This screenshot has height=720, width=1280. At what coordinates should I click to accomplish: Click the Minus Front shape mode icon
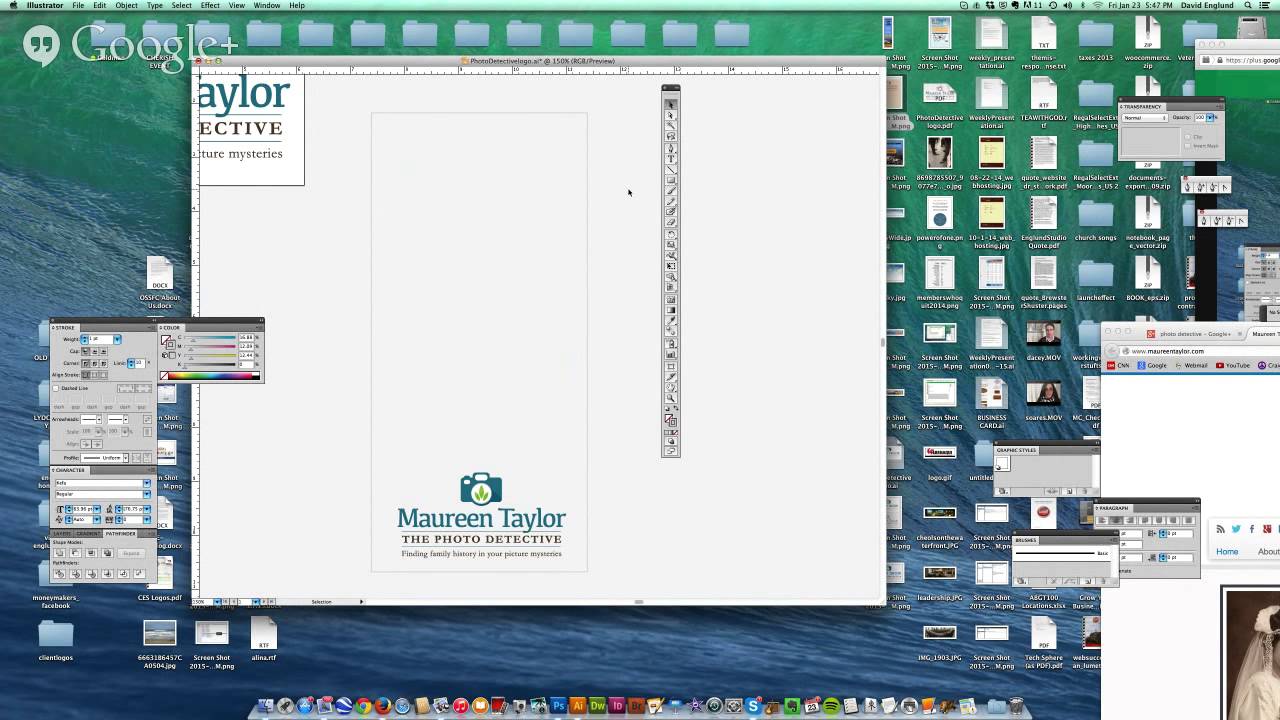coord(75,553)
